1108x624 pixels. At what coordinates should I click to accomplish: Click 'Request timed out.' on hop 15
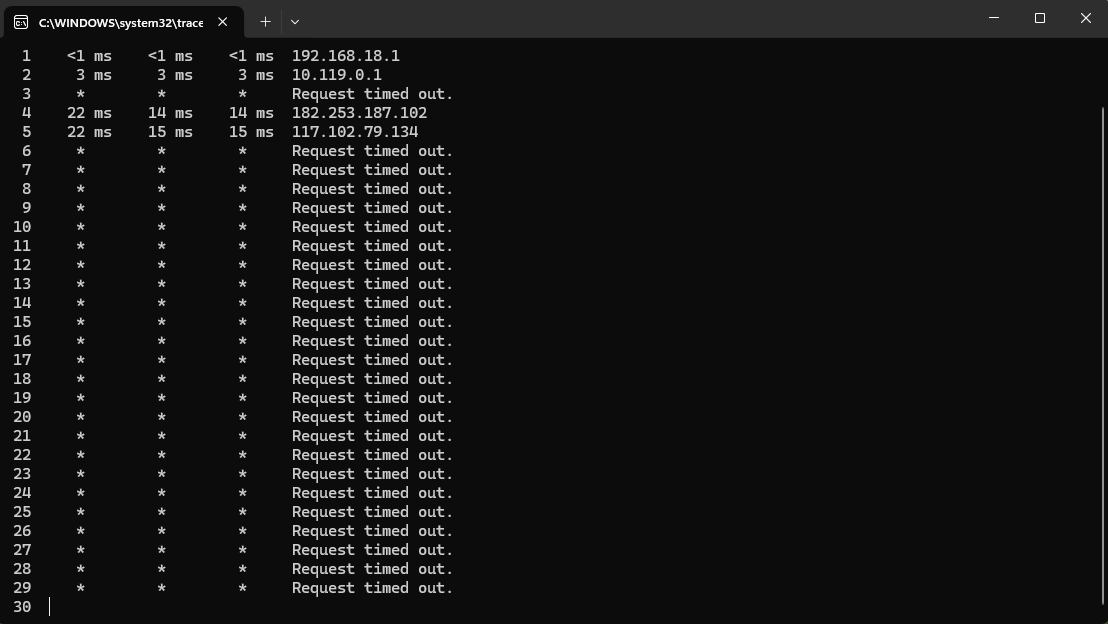point(372,322)
